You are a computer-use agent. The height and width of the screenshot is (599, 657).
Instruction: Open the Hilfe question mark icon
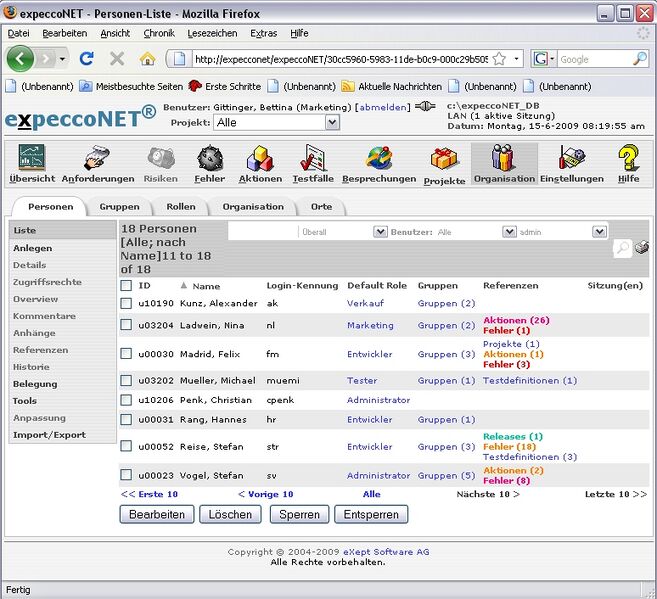coord(629,158)
